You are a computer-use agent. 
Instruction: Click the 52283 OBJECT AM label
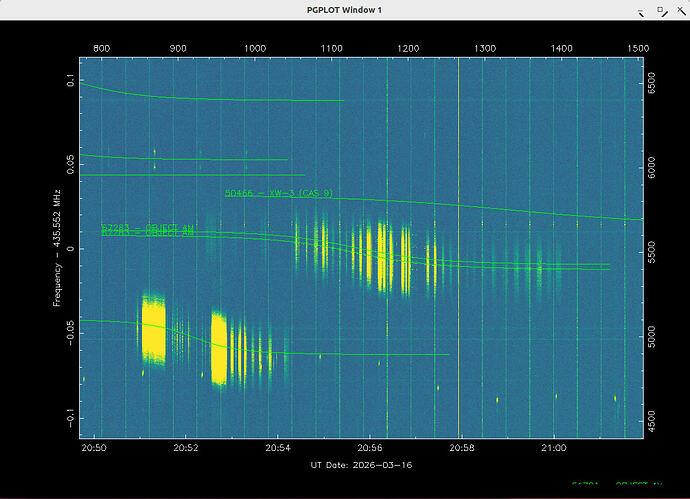(x=147, y=229)
